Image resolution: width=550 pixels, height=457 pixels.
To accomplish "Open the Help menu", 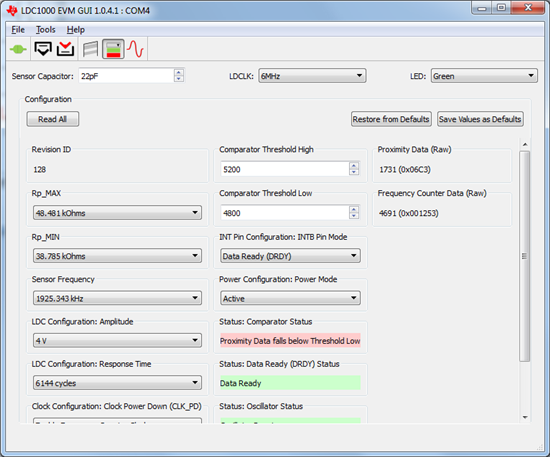I will [x=76, y=30].
